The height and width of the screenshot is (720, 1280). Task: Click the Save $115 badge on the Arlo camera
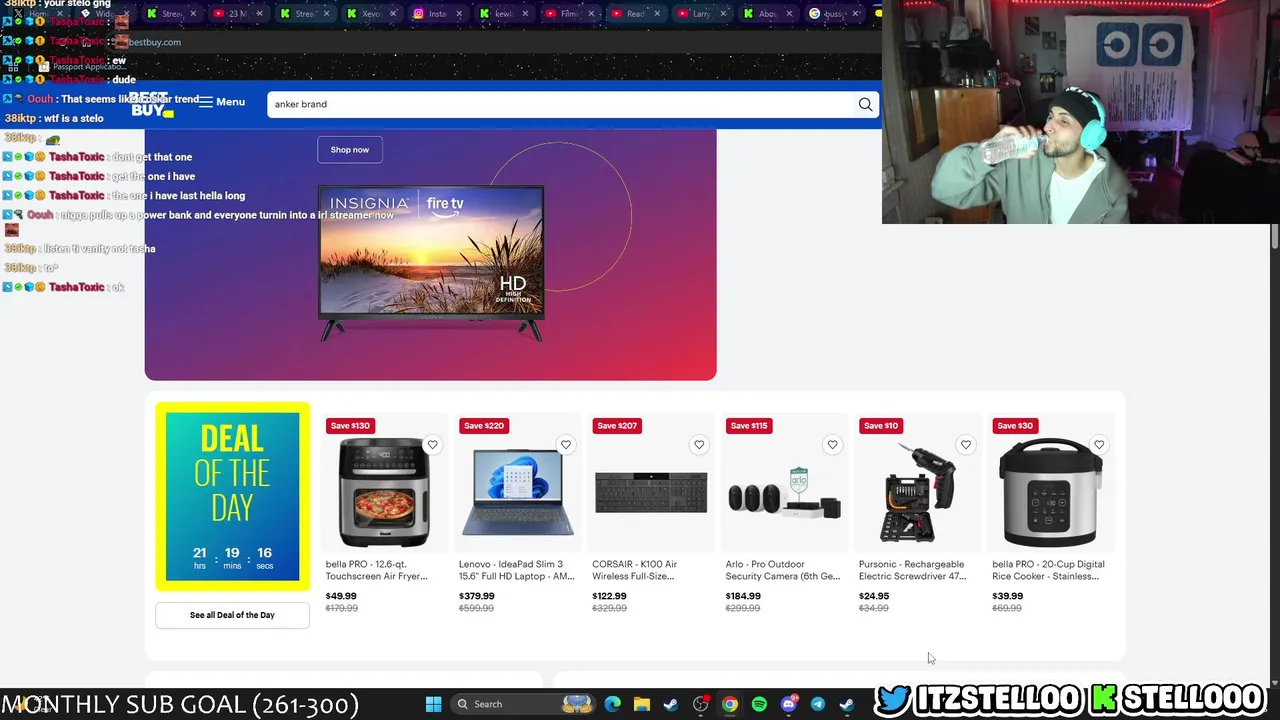tap(749, 426)
